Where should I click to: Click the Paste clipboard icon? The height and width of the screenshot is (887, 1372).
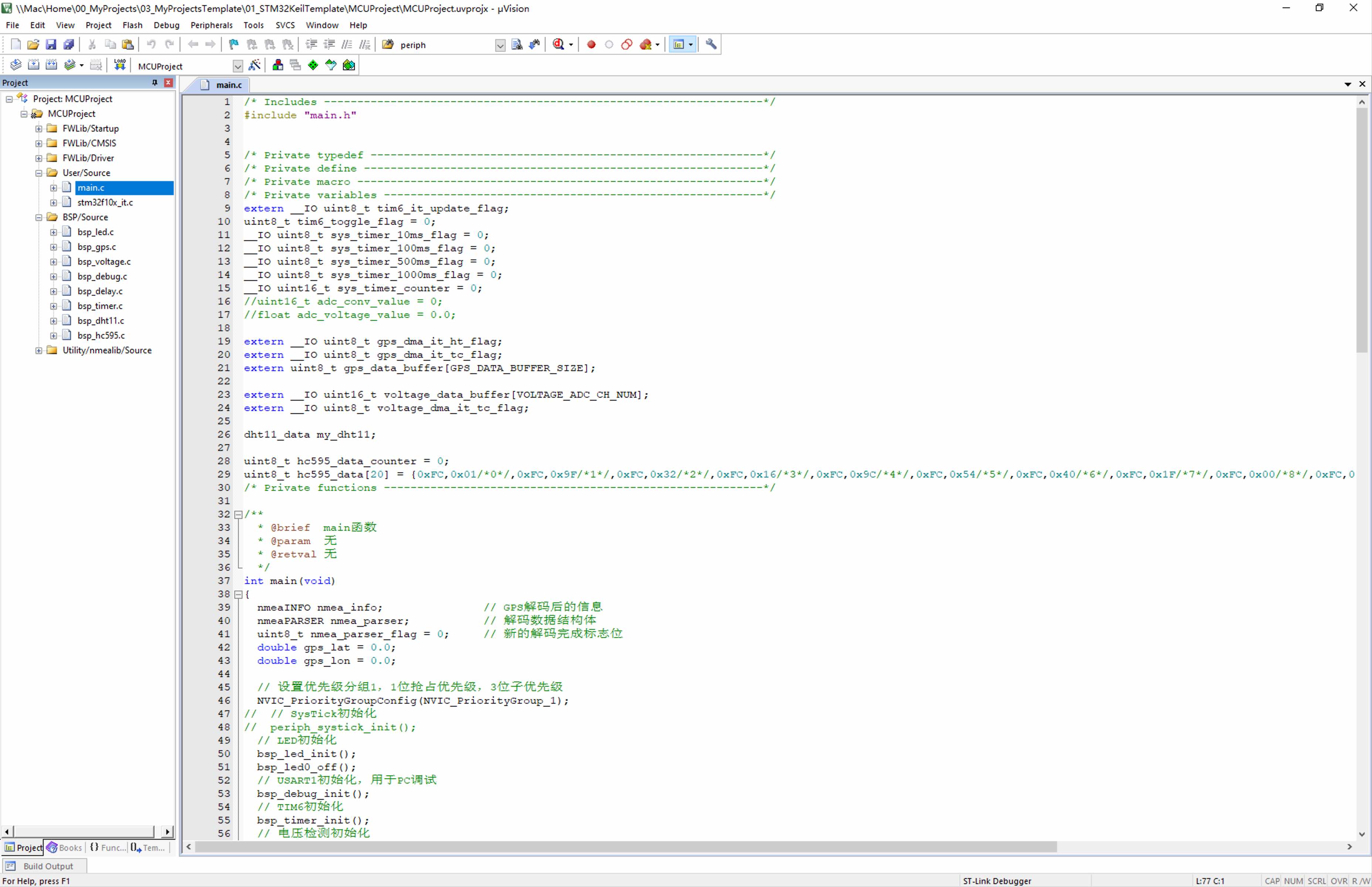tap(128, 44)
